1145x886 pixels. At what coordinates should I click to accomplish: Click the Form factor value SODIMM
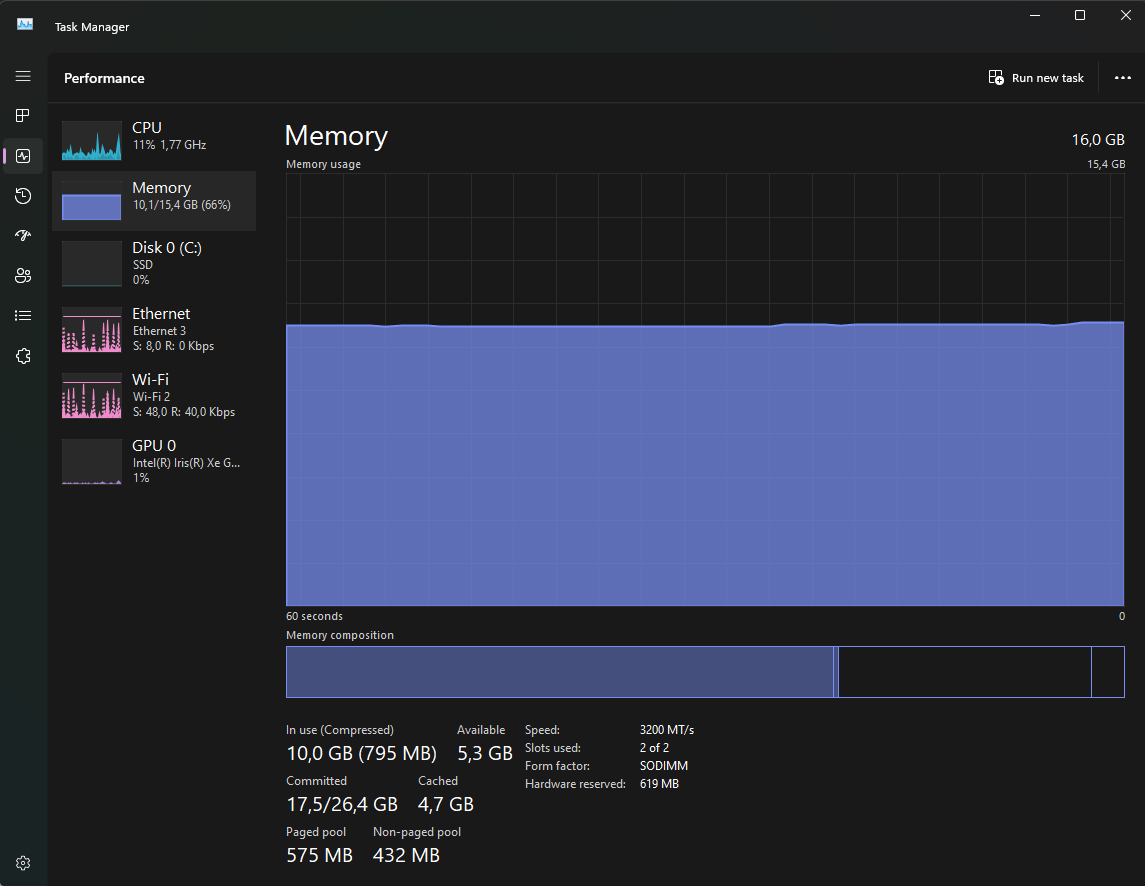[664, 765]
